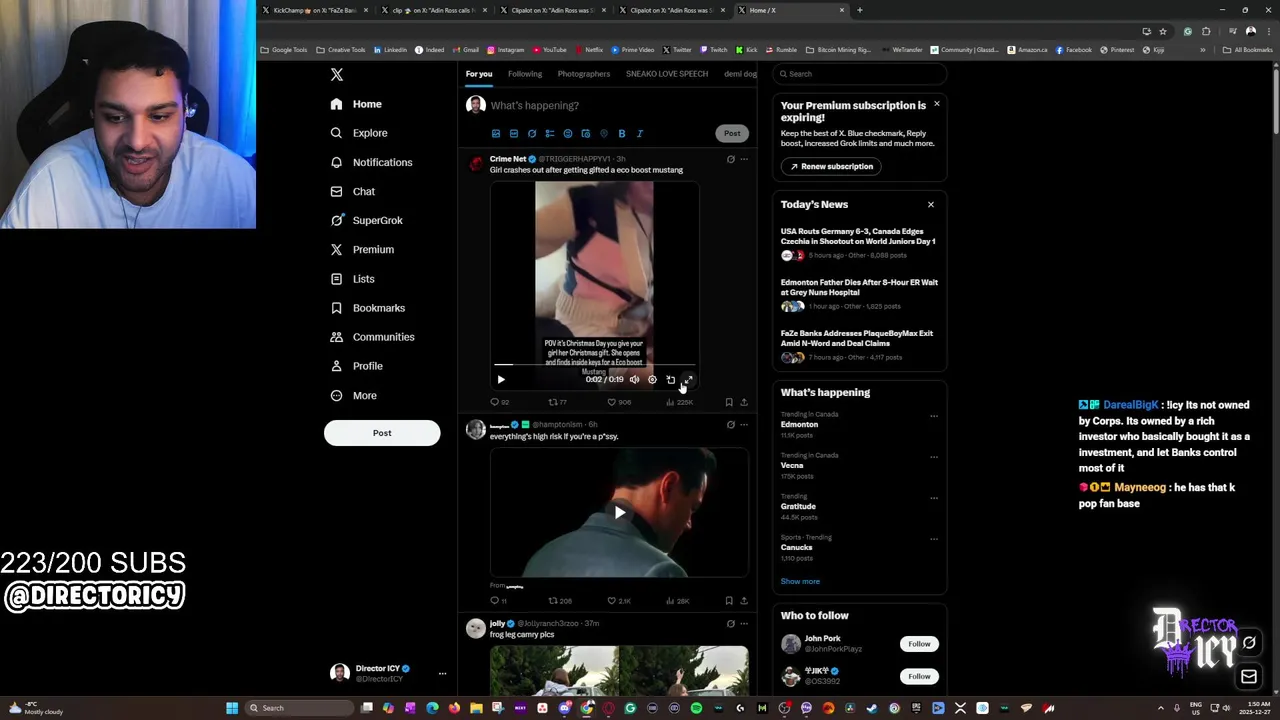Share the Crime Net post
This screenshot has width=1280, height=720.
click(x=744, y=402)
